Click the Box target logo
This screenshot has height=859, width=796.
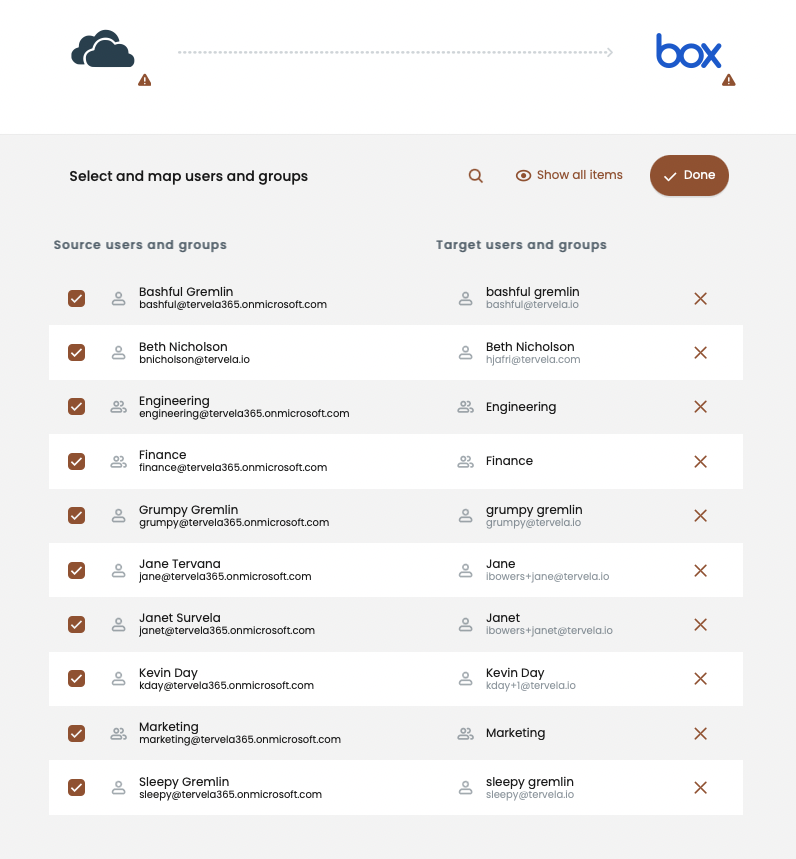tap(688, 51)
